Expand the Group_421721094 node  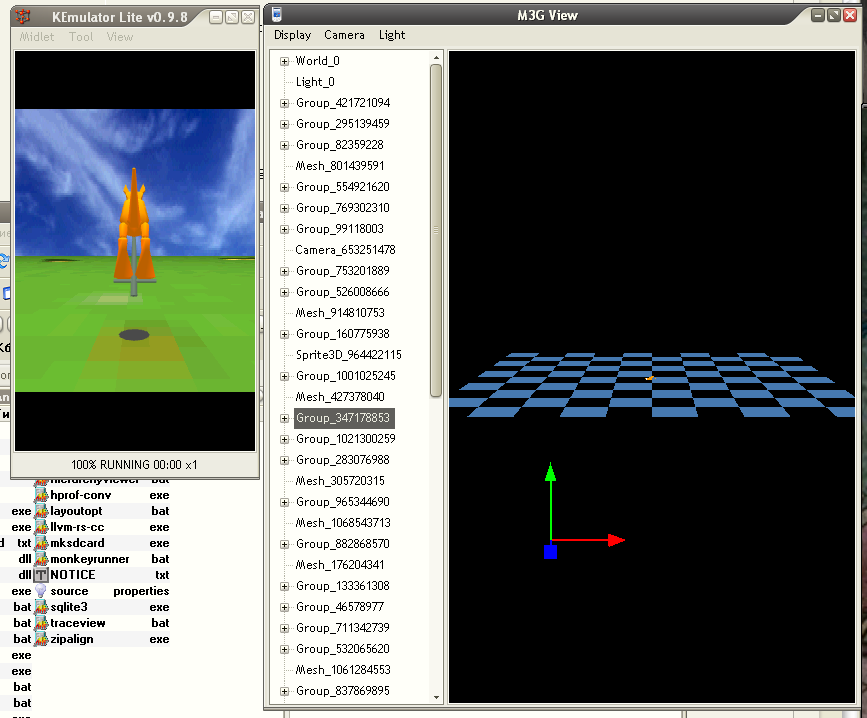(x=285, y=103)
